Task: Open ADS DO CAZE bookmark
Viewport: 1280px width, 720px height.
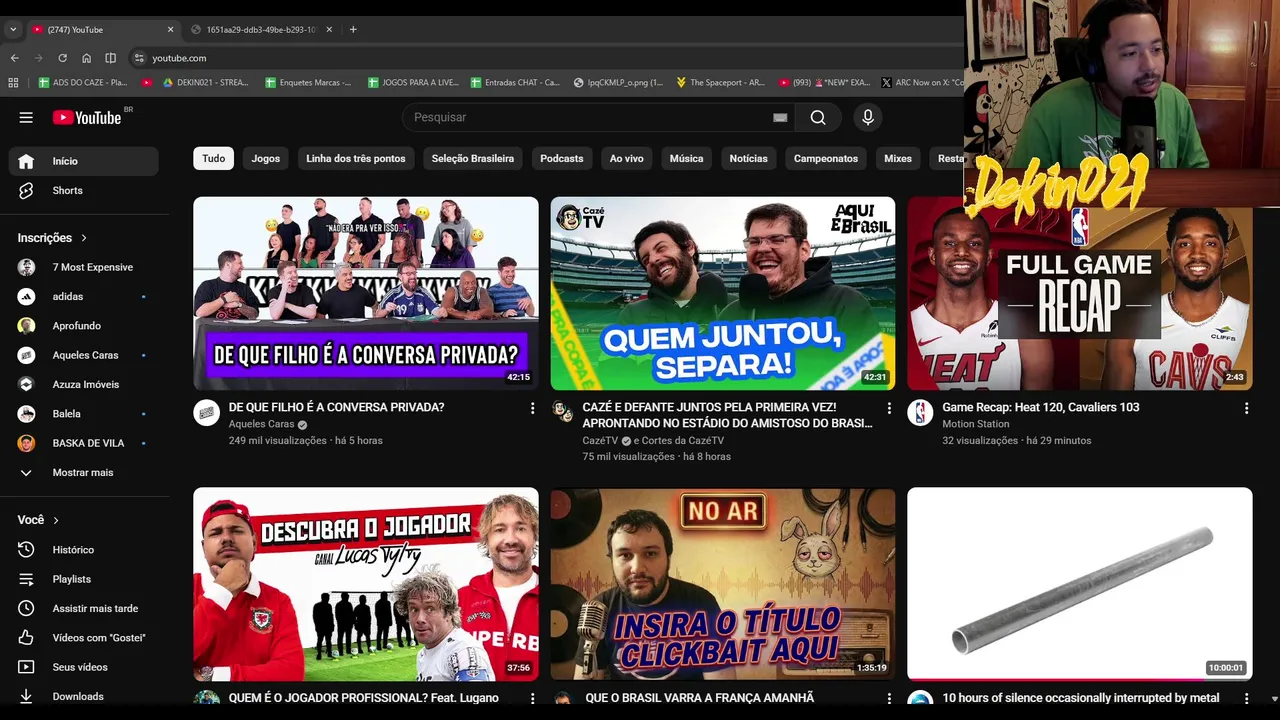Action: pos(83,83)
